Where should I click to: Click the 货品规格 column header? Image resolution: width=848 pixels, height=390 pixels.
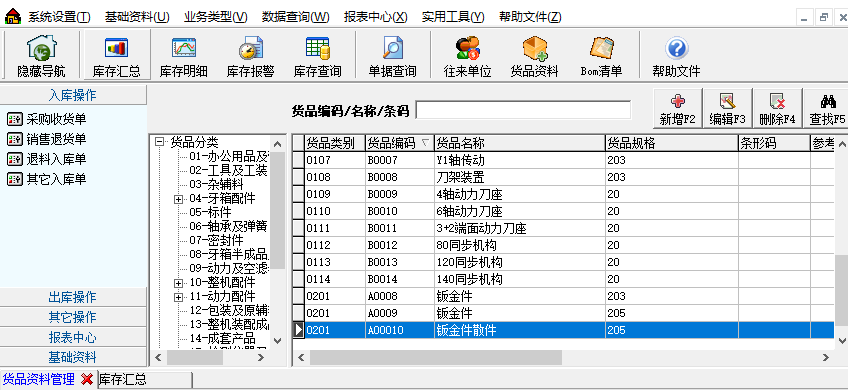672,143
